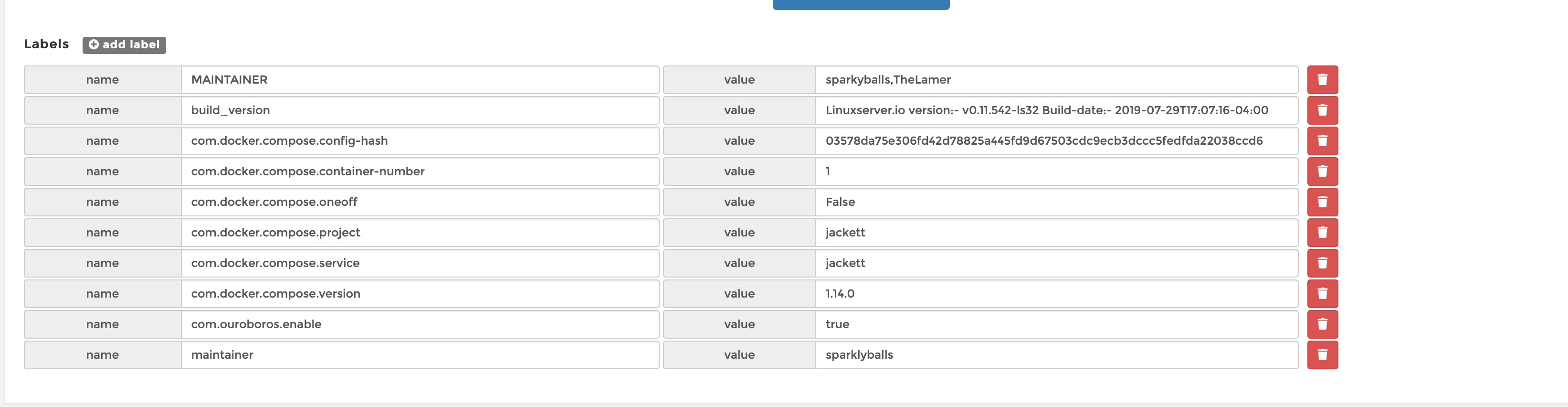Click the blue button at top
The width and height of the screenshot is (1568, 407).
861,4
